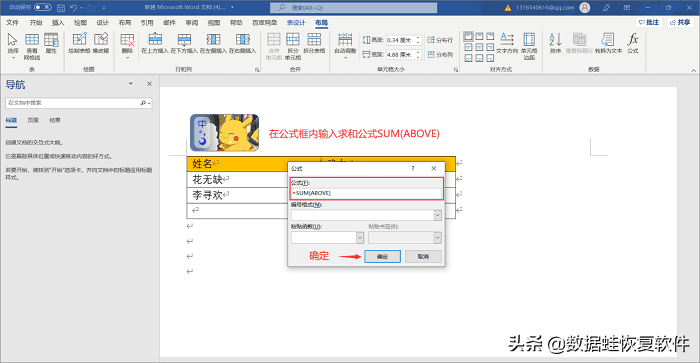This screenshot has width=700, height=363.
Task: Click the Undo arrow icon
Action: pyautogui.click(x=74, y=8)
